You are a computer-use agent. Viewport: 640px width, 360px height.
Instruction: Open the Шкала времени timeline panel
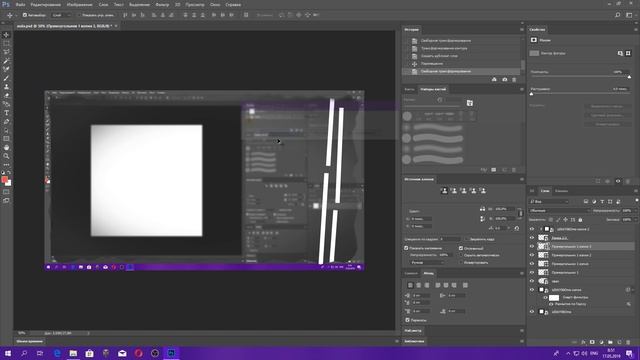pyautogui.click(x=29, y=341)
